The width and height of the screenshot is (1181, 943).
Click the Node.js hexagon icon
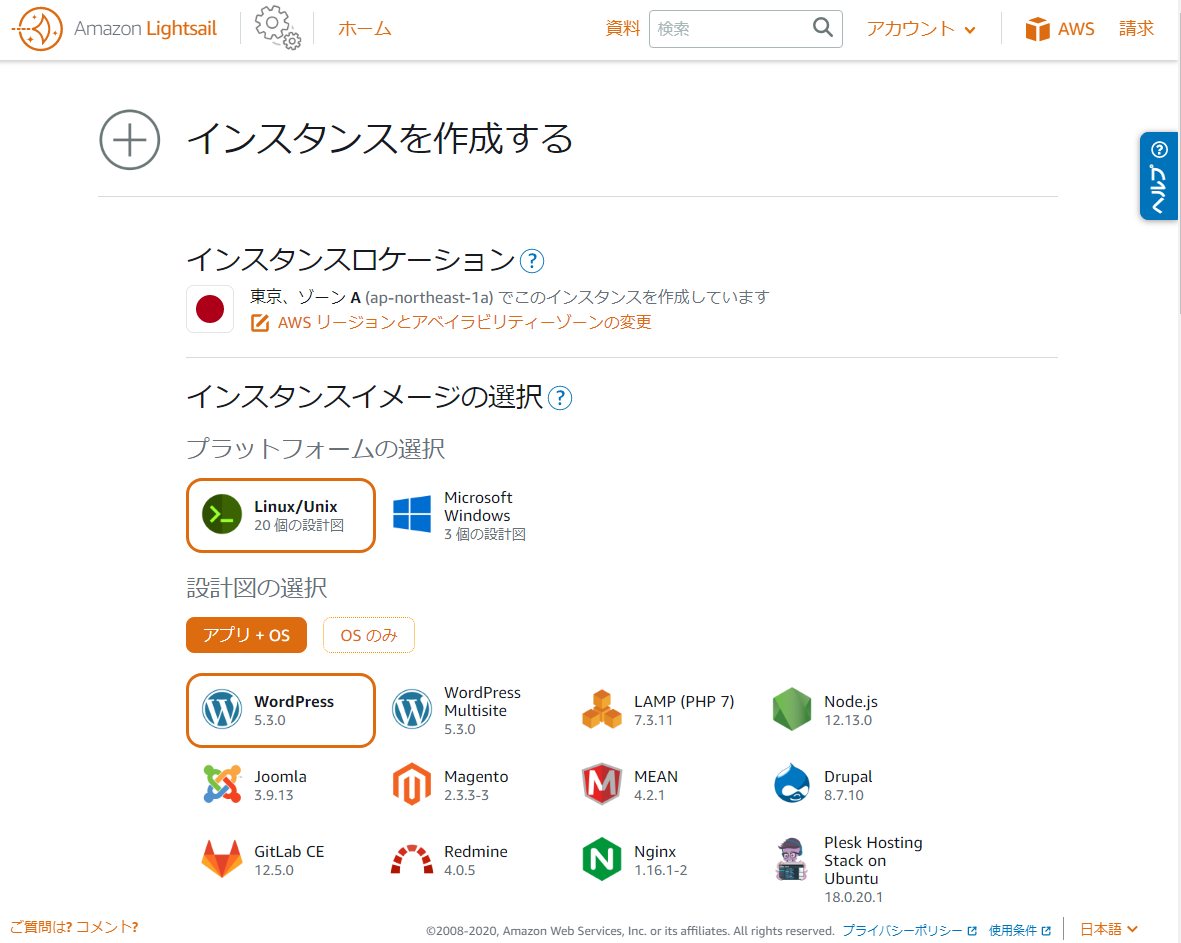[x=792, y=710]
